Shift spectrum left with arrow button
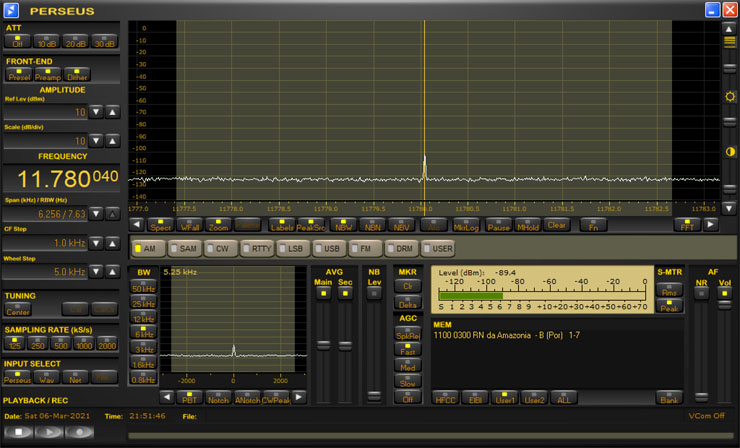Image resolution: width=740 pixels, height=448 pixels. coord(137,225)
